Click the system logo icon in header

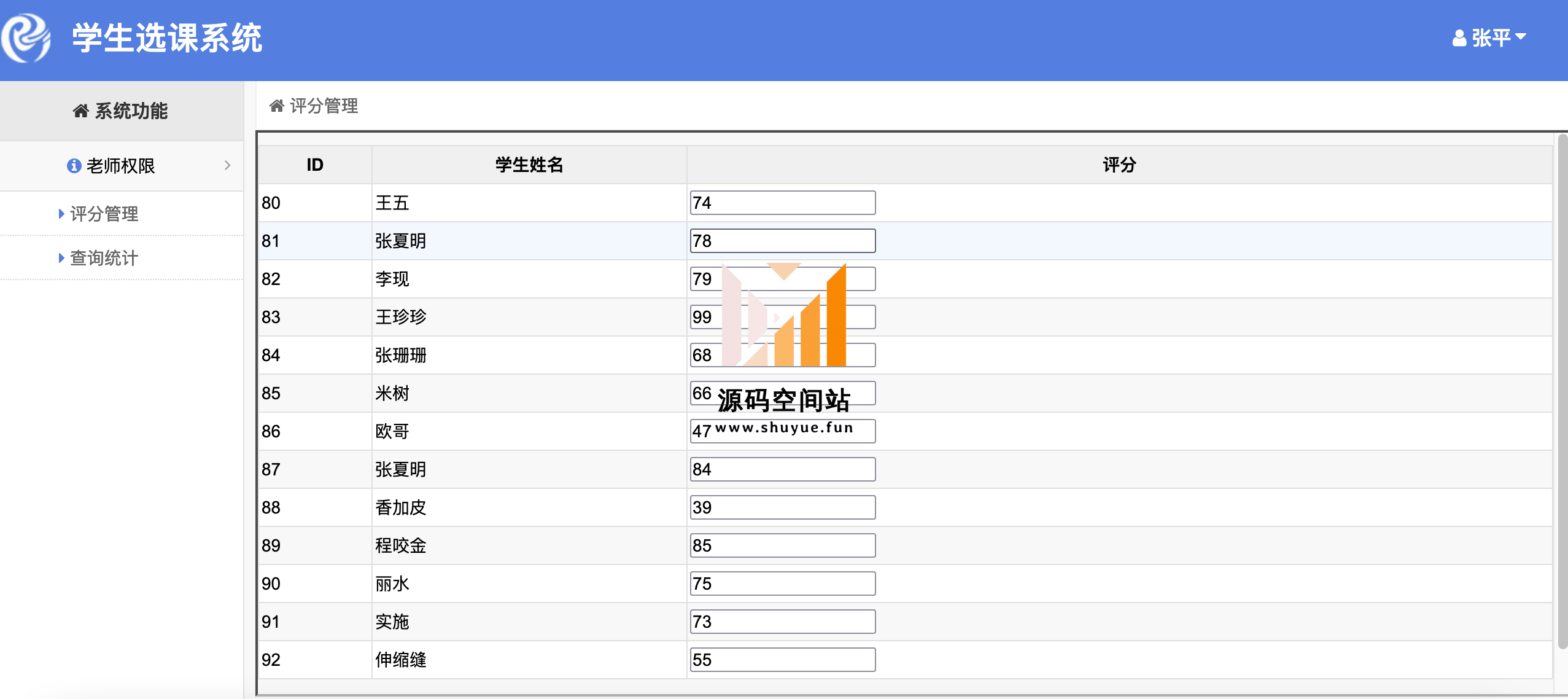coord(26,38)
